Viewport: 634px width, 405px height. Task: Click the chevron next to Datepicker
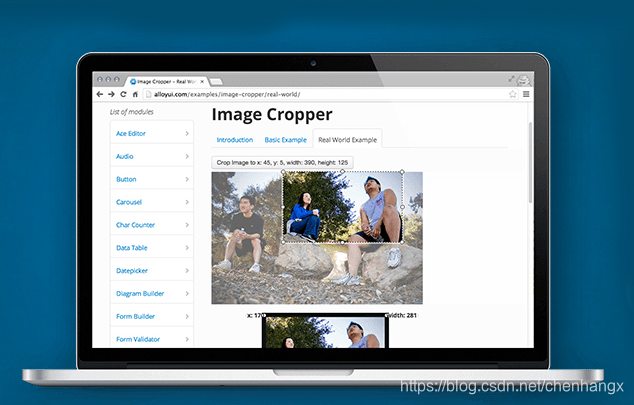[187, 270]
